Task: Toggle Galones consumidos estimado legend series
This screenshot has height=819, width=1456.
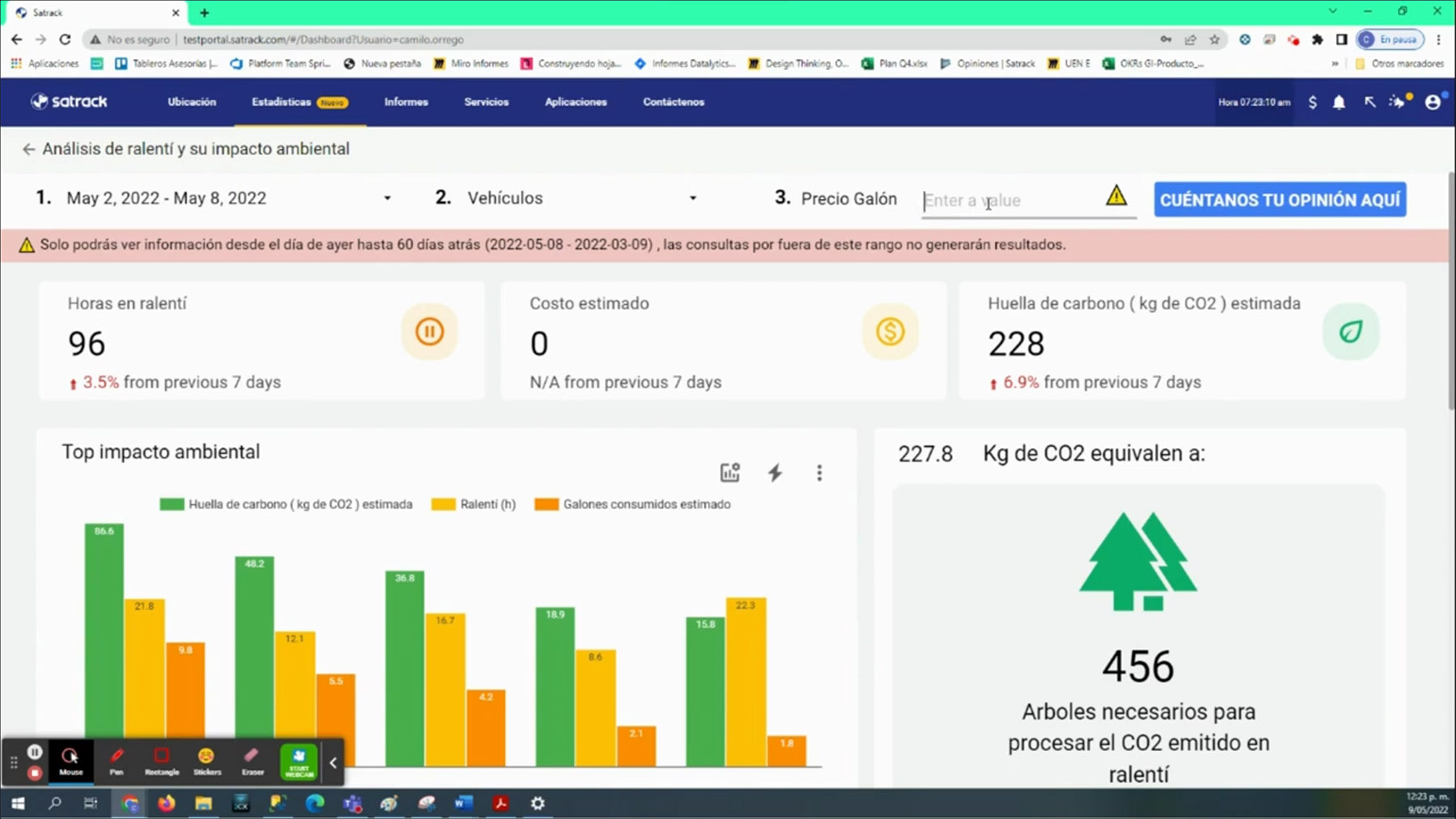Action: pos(633,504)
